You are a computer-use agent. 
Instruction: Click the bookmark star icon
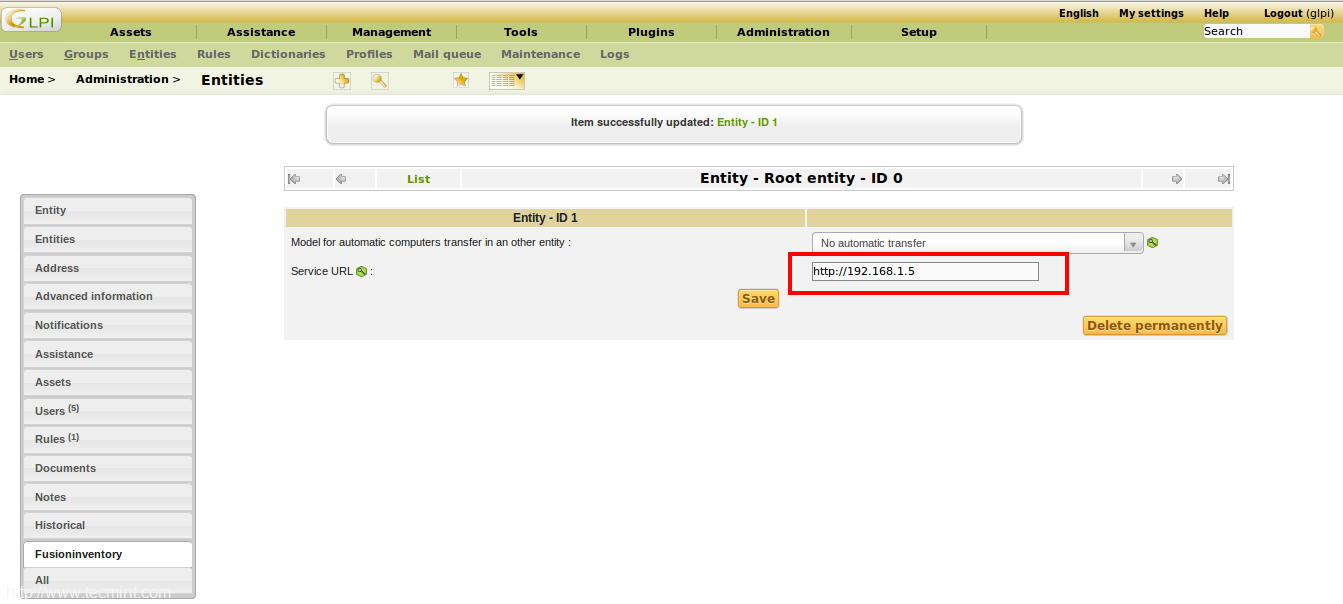coord(461,80)
